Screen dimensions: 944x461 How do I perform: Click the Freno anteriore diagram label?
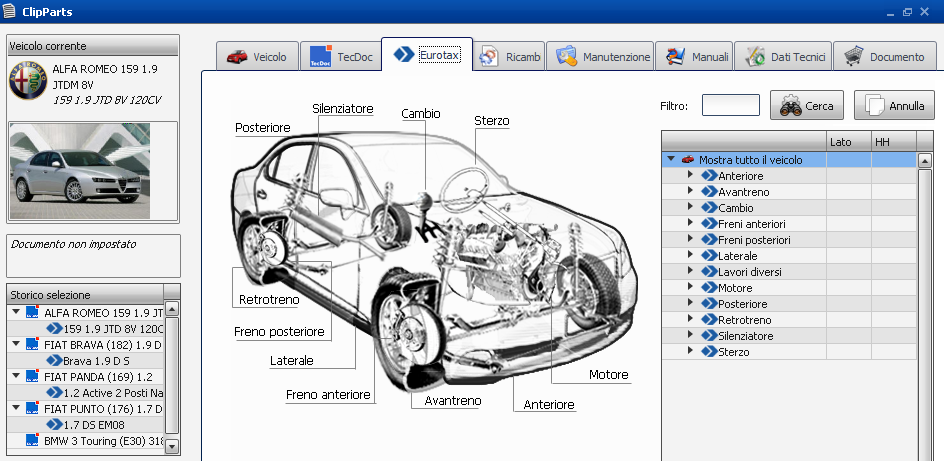point(328,394)
